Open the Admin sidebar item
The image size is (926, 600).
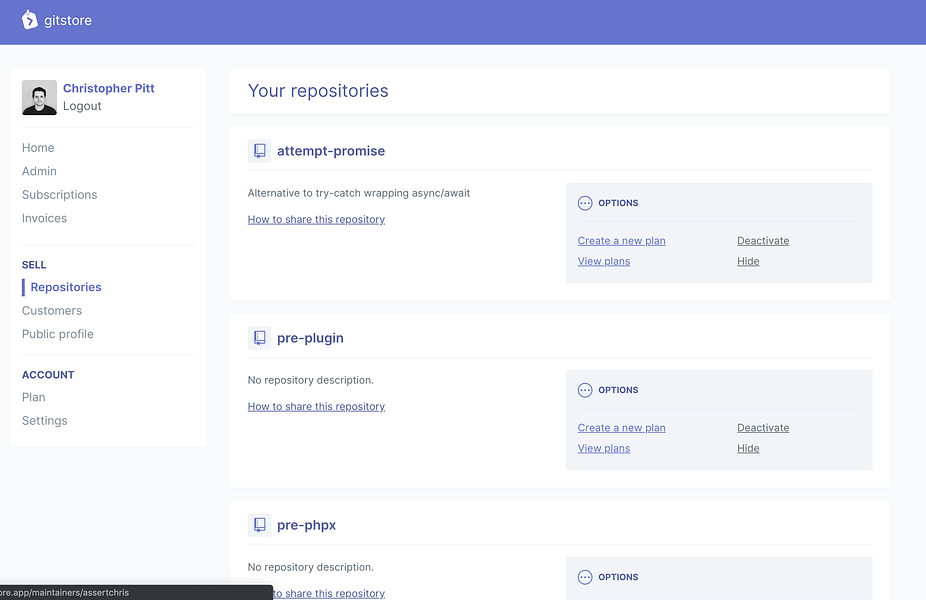(x=39, y=171)
